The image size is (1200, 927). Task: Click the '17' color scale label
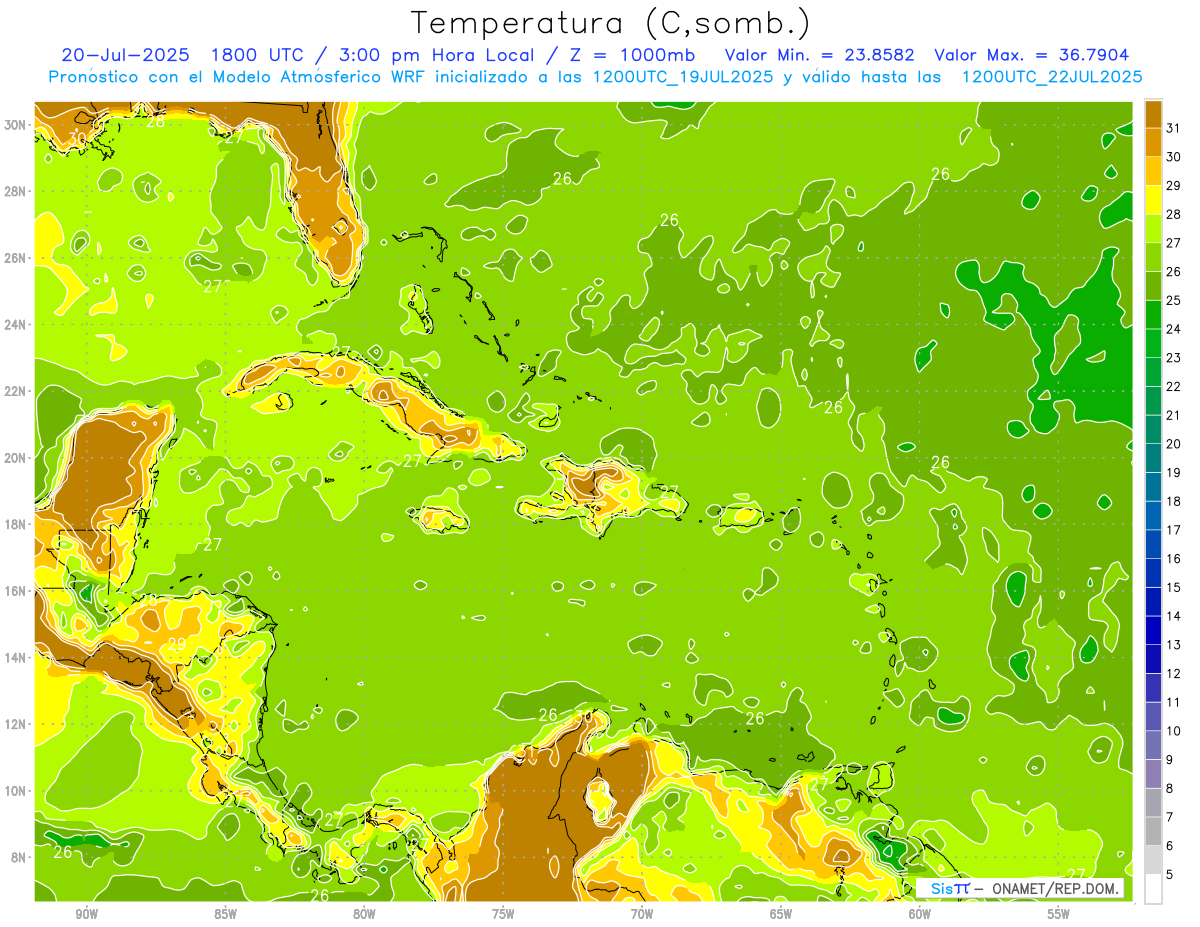pos(1174,530)
